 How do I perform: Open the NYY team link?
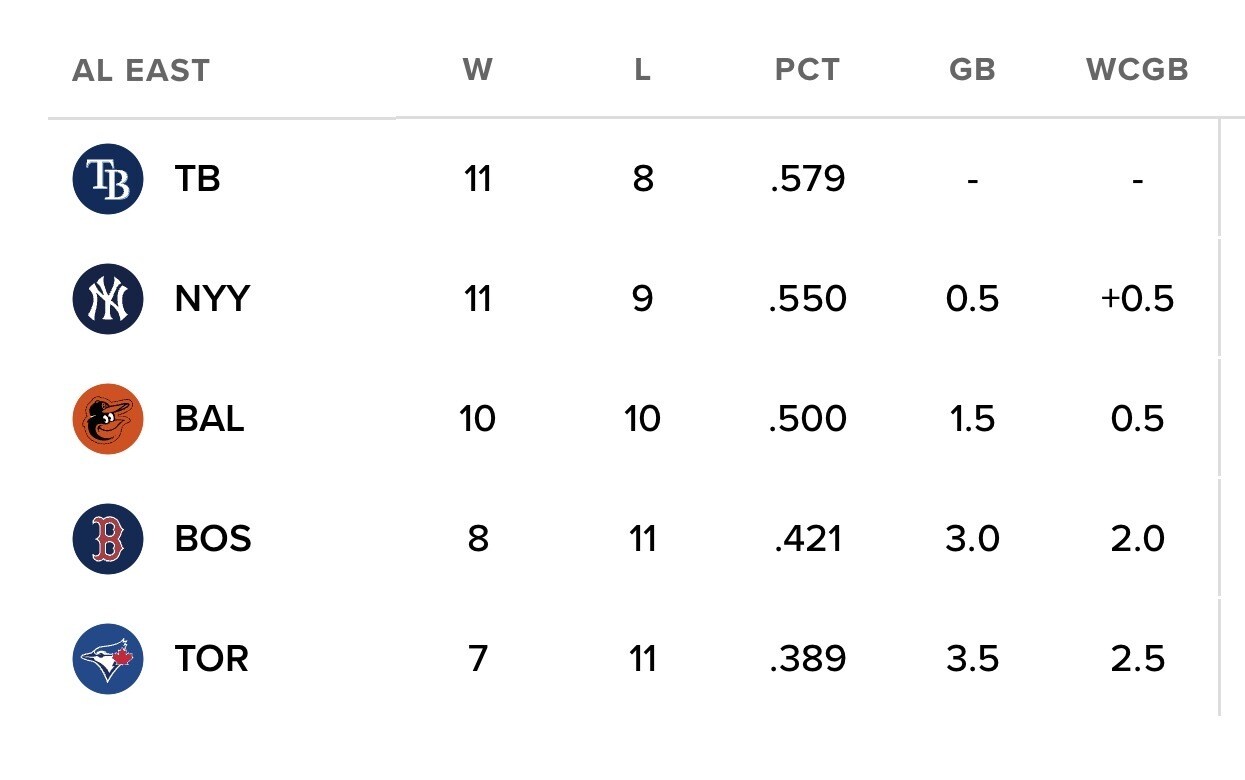[212, 299]
